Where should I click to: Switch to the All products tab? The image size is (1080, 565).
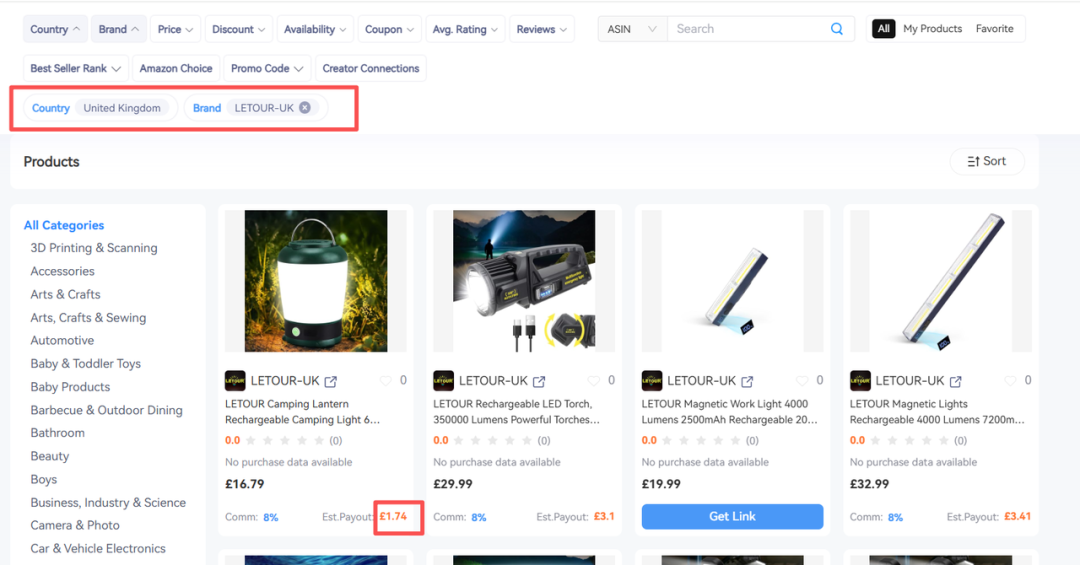pyautogui.click(x=884, y=29)
